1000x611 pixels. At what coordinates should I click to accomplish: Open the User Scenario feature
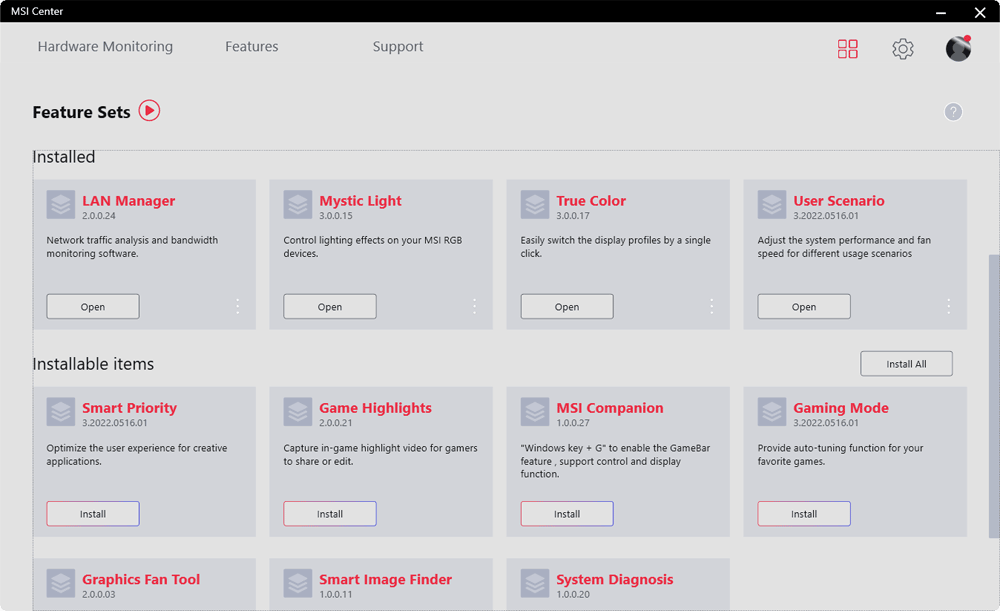(804, 307)
